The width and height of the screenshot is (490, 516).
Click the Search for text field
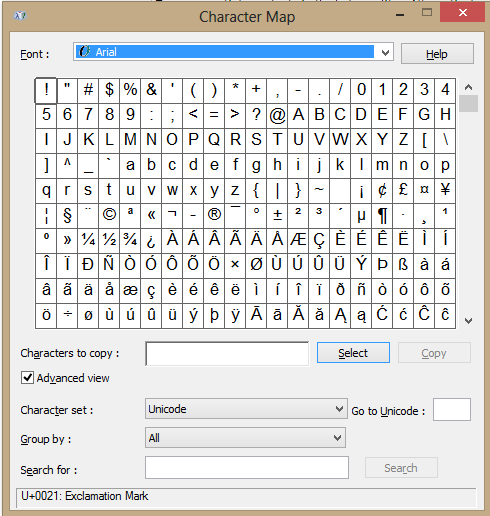[x=247, y=468]
